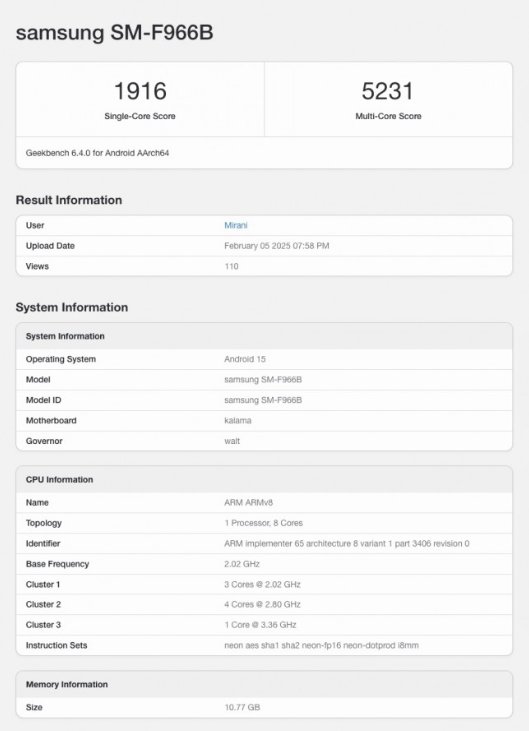The width and height of the screenshot is (529, 731).
Task: Select the Governor value 'walt'
Action: point(232,441)
